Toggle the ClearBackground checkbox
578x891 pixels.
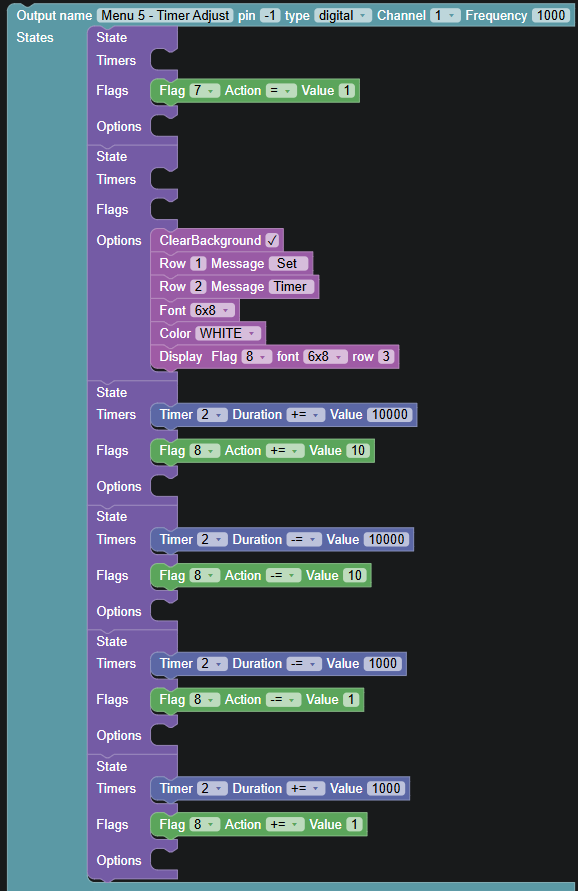point(272,240)
